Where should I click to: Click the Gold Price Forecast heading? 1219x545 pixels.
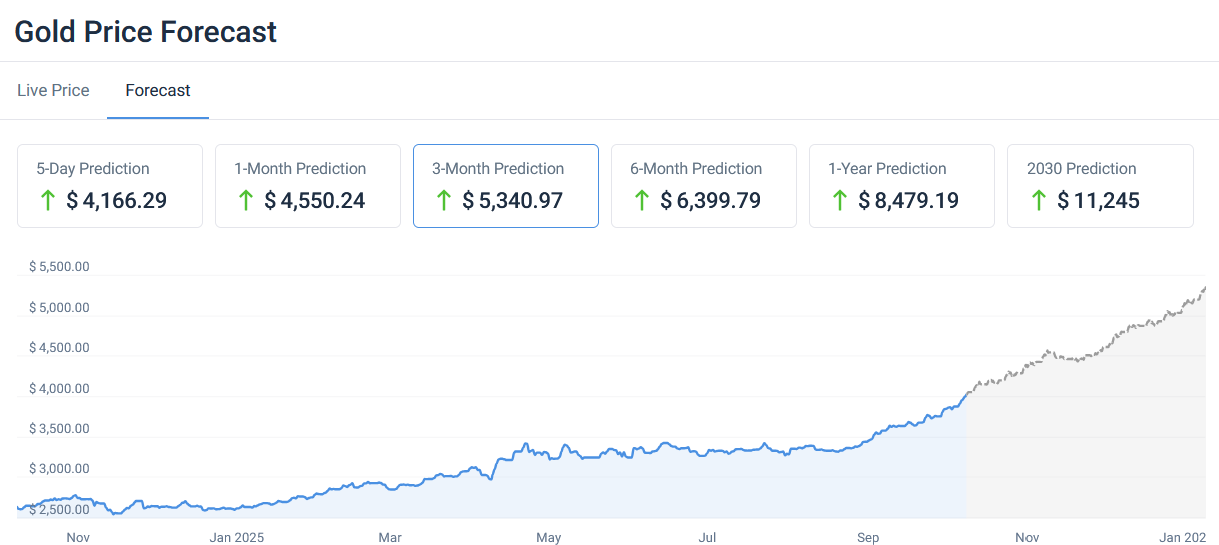tap(146, 32)
